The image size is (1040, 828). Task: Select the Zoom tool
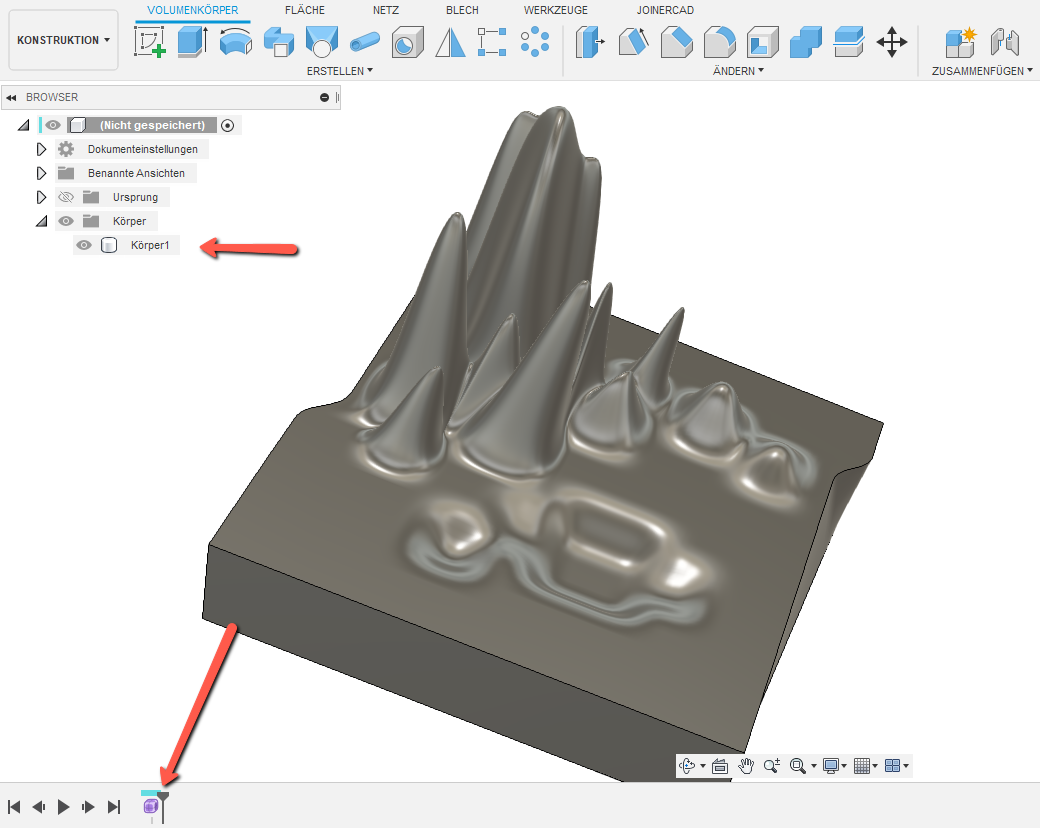coord(771,766)
